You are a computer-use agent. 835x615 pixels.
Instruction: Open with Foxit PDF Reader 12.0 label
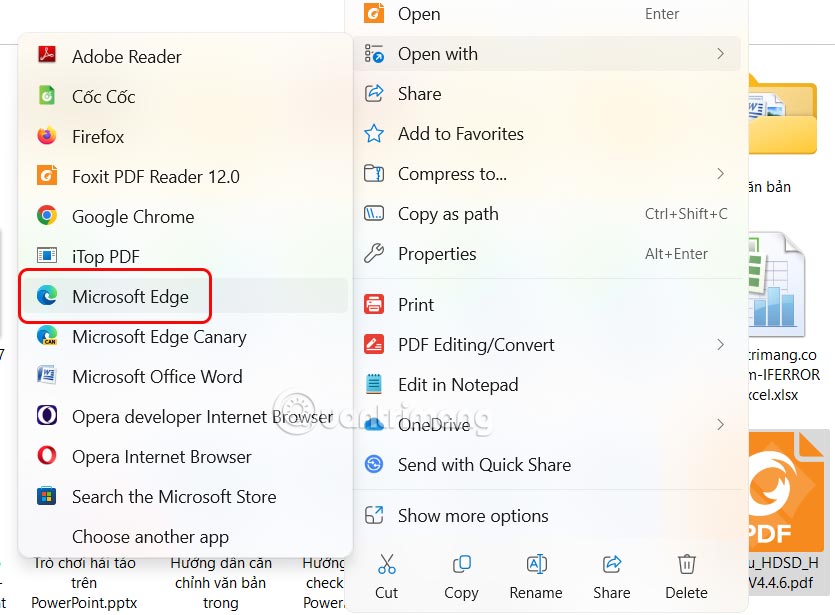156,176
